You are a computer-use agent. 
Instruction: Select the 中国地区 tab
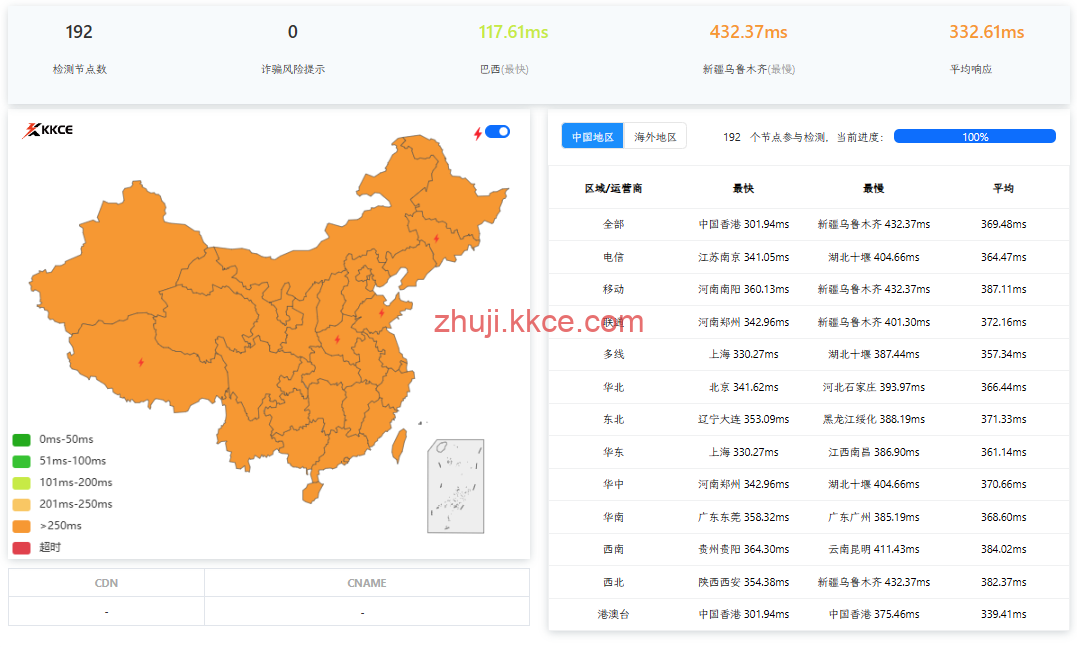coord(593,137)
